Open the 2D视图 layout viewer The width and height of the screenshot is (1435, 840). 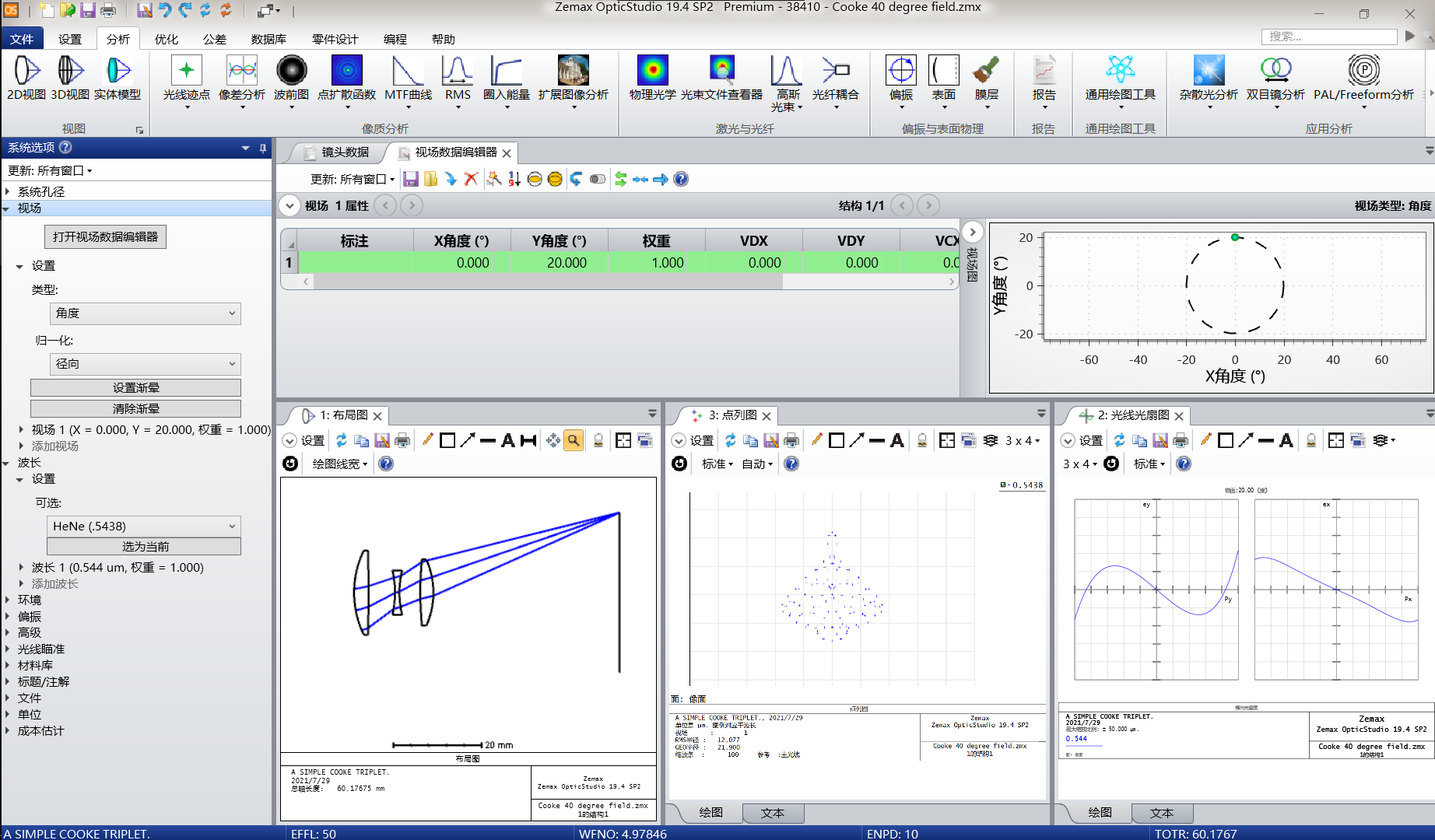26,78
